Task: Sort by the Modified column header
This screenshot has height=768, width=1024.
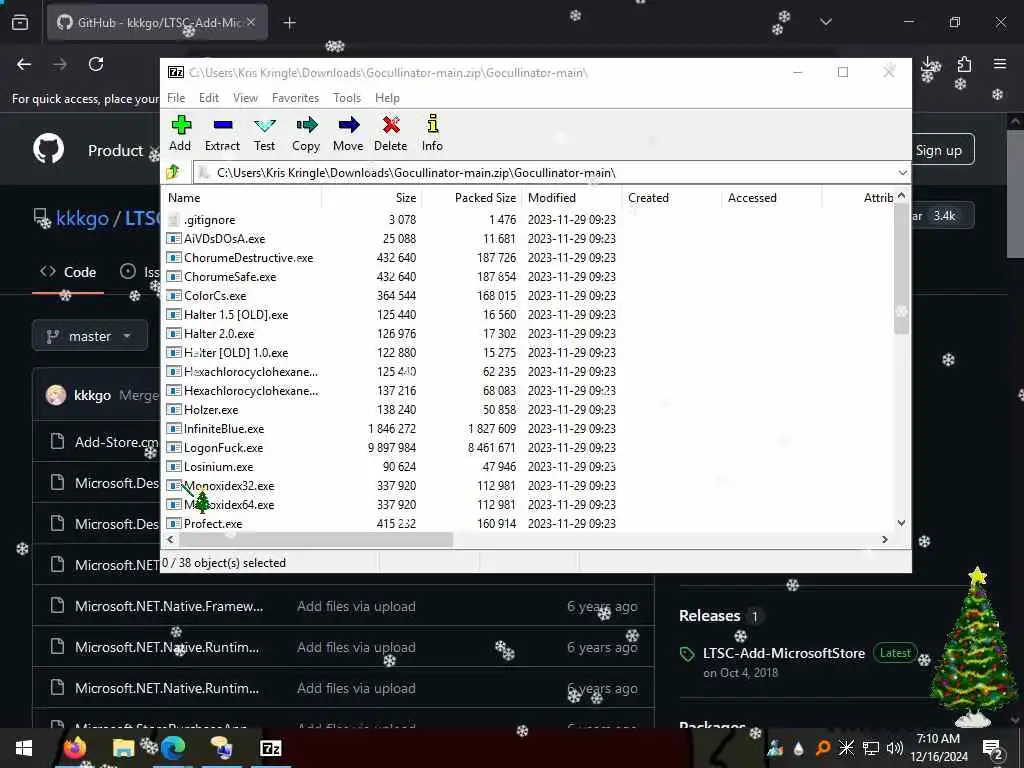Action: pos(572,198)
